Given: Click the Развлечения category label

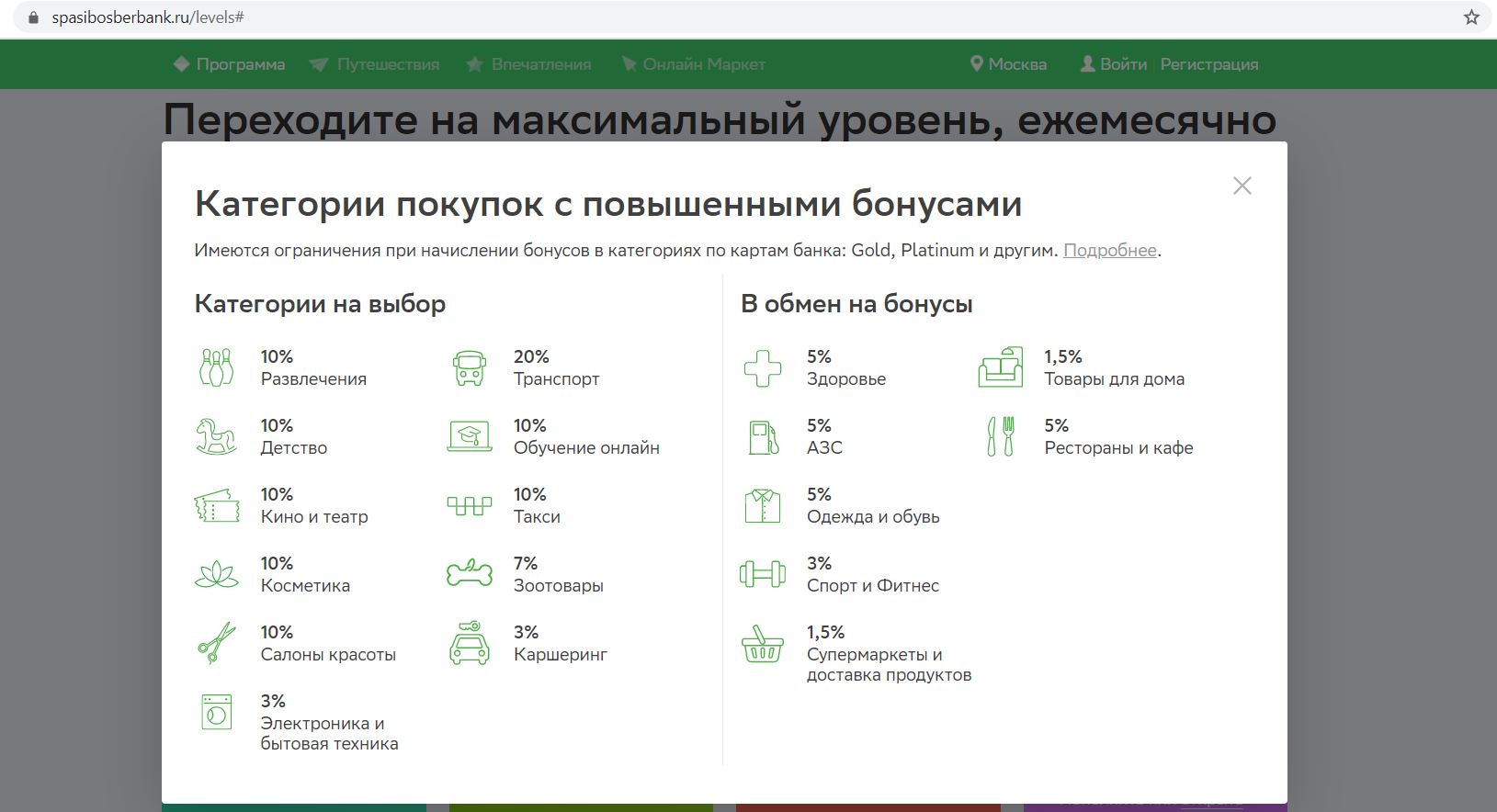Looking at the screenshot, I should [x=313, y=379].
